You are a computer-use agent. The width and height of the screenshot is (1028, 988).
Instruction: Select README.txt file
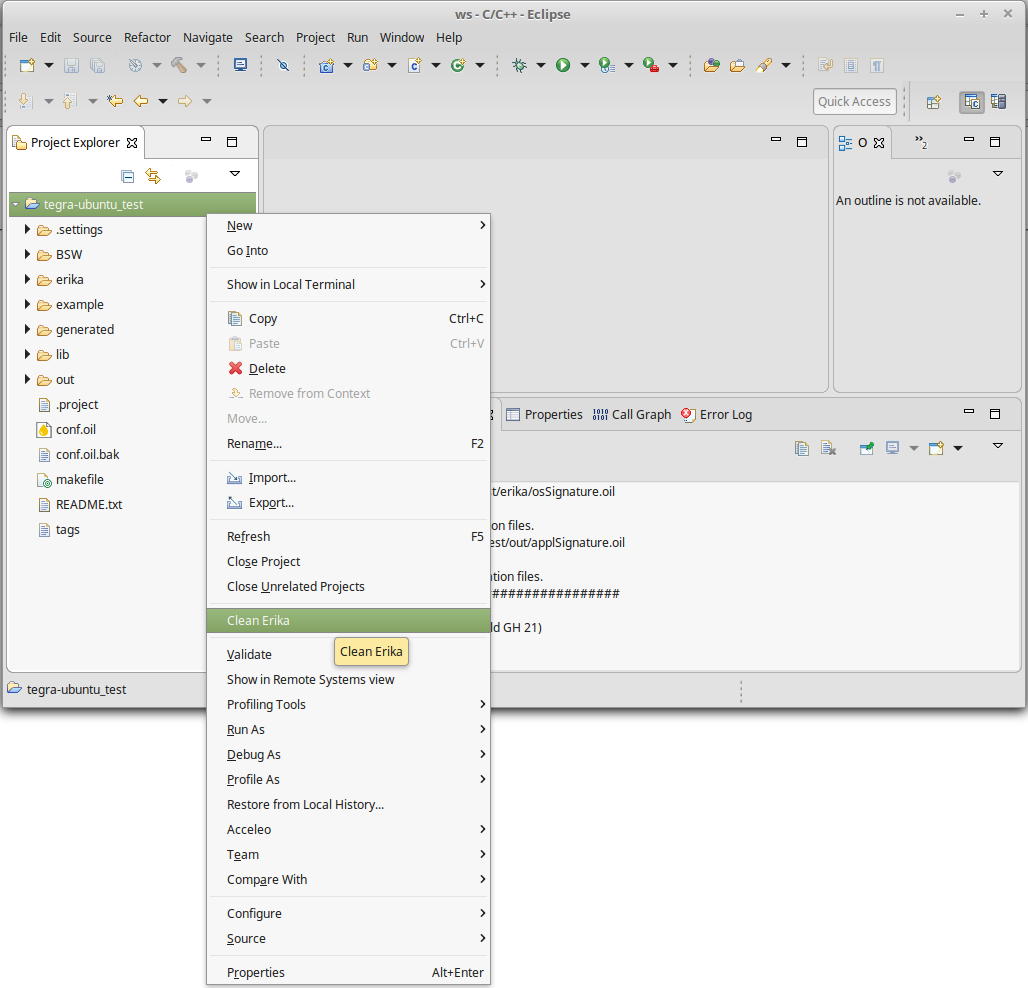(89, 504)
